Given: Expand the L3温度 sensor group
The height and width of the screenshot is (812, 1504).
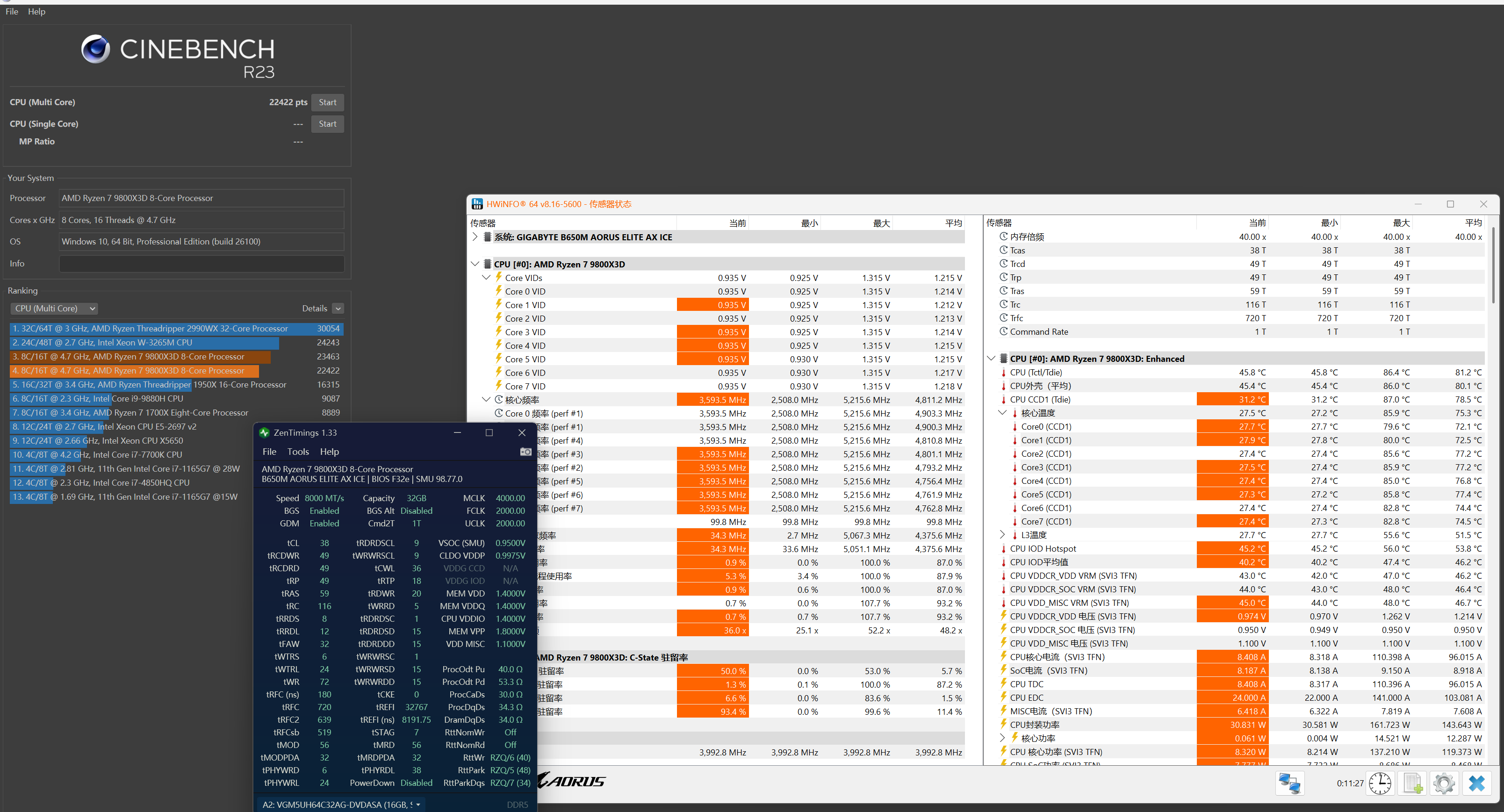Looking at the screenshot, I should pyautogui.click(x=1002, y=535).
